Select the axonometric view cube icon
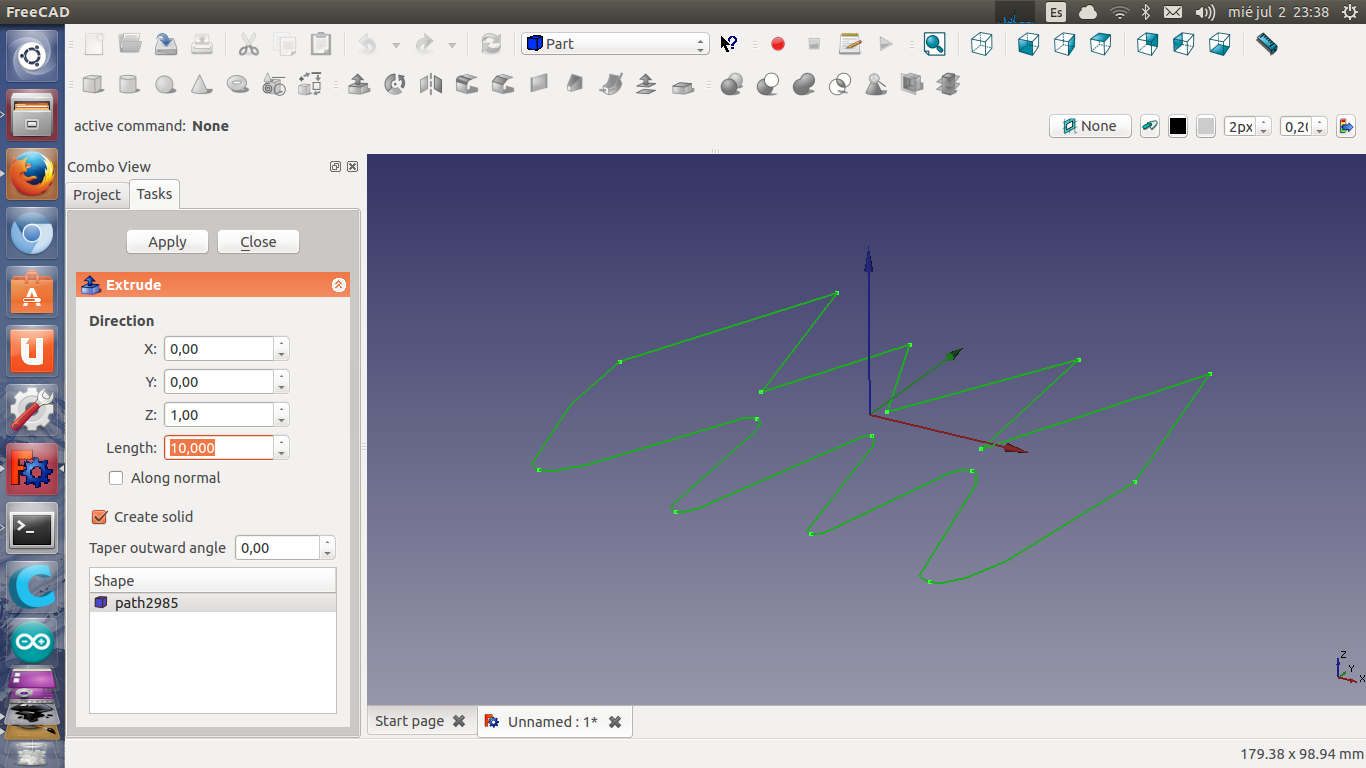 982,44
